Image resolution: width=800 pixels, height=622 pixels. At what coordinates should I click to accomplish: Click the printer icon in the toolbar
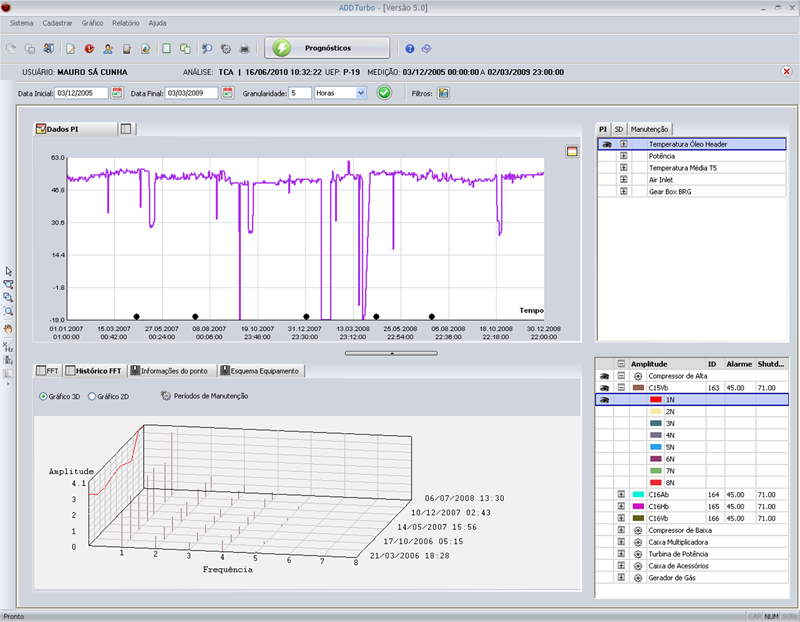click(244, 48)
